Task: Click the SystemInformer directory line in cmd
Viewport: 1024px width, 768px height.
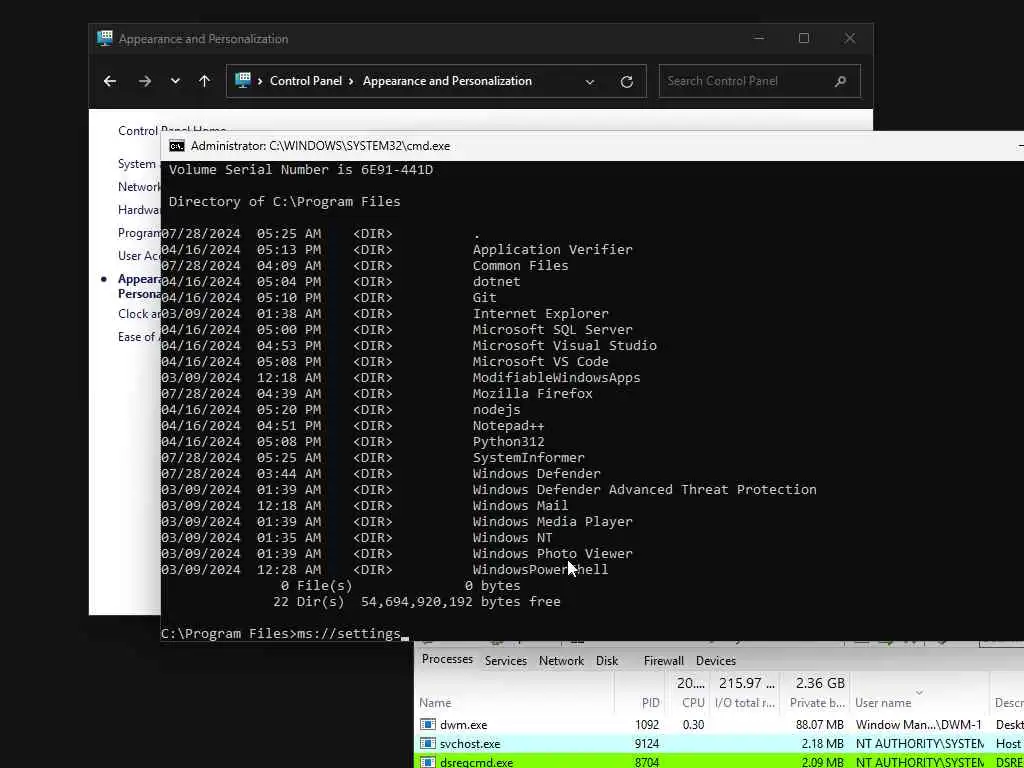Action: pos(373,458)
